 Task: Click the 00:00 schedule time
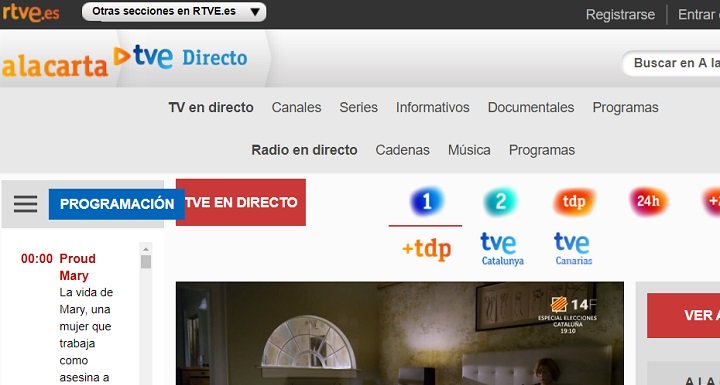click(x=37, y=258)
